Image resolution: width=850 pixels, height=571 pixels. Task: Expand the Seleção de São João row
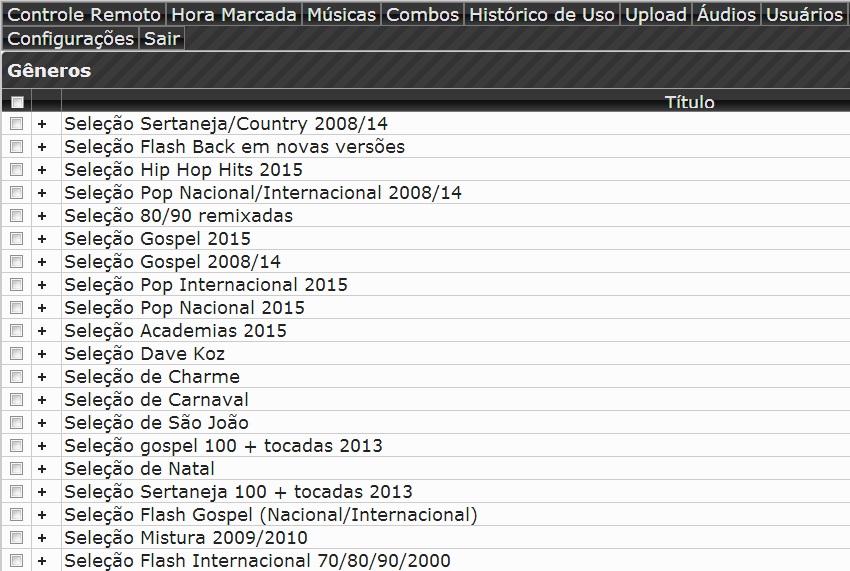coord(42,423)
